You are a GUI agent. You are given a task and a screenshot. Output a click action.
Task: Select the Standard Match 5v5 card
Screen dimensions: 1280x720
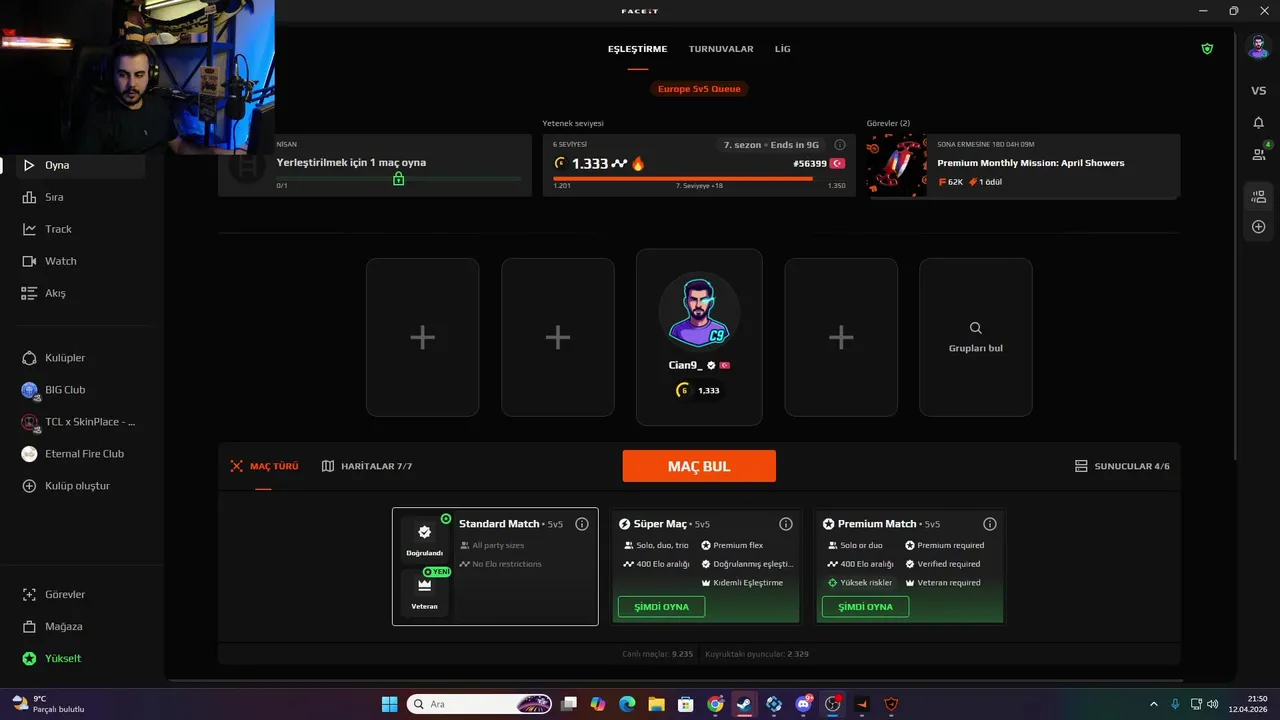(x=495, y=566)
